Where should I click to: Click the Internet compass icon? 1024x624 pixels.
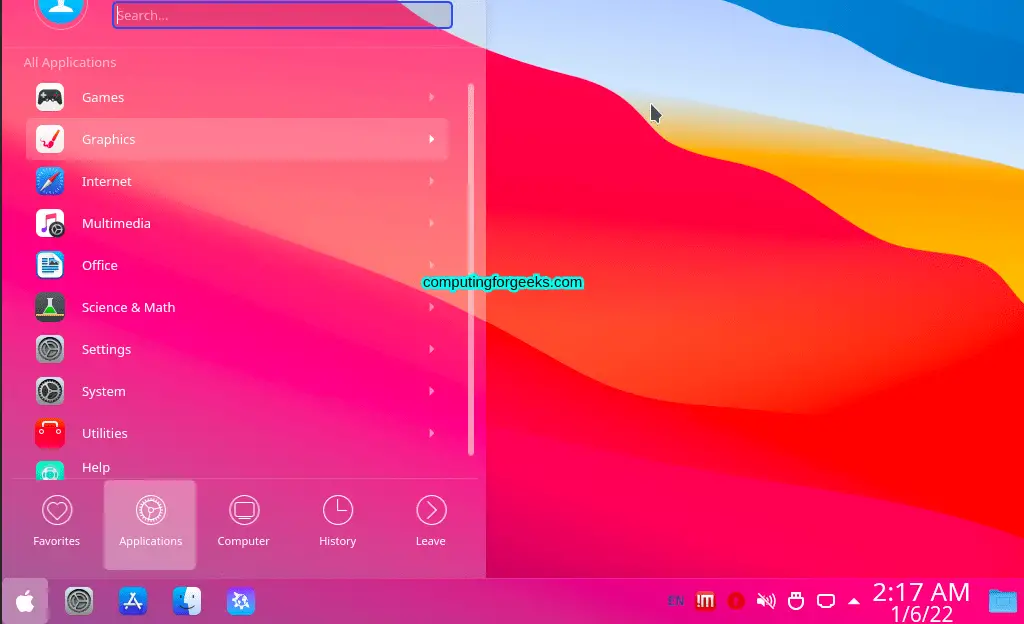pos(50,181)
